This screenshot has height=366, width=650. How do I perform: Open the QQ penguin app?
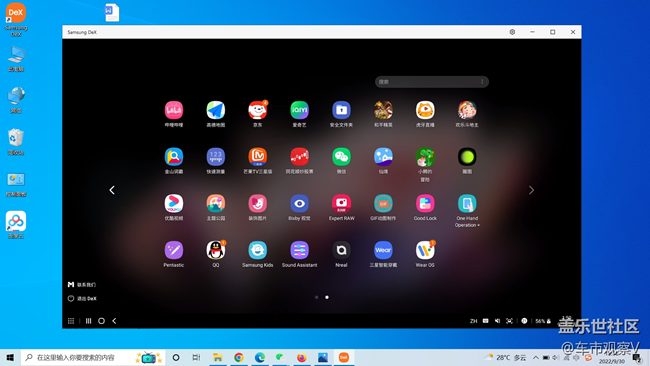pos(216,250)
